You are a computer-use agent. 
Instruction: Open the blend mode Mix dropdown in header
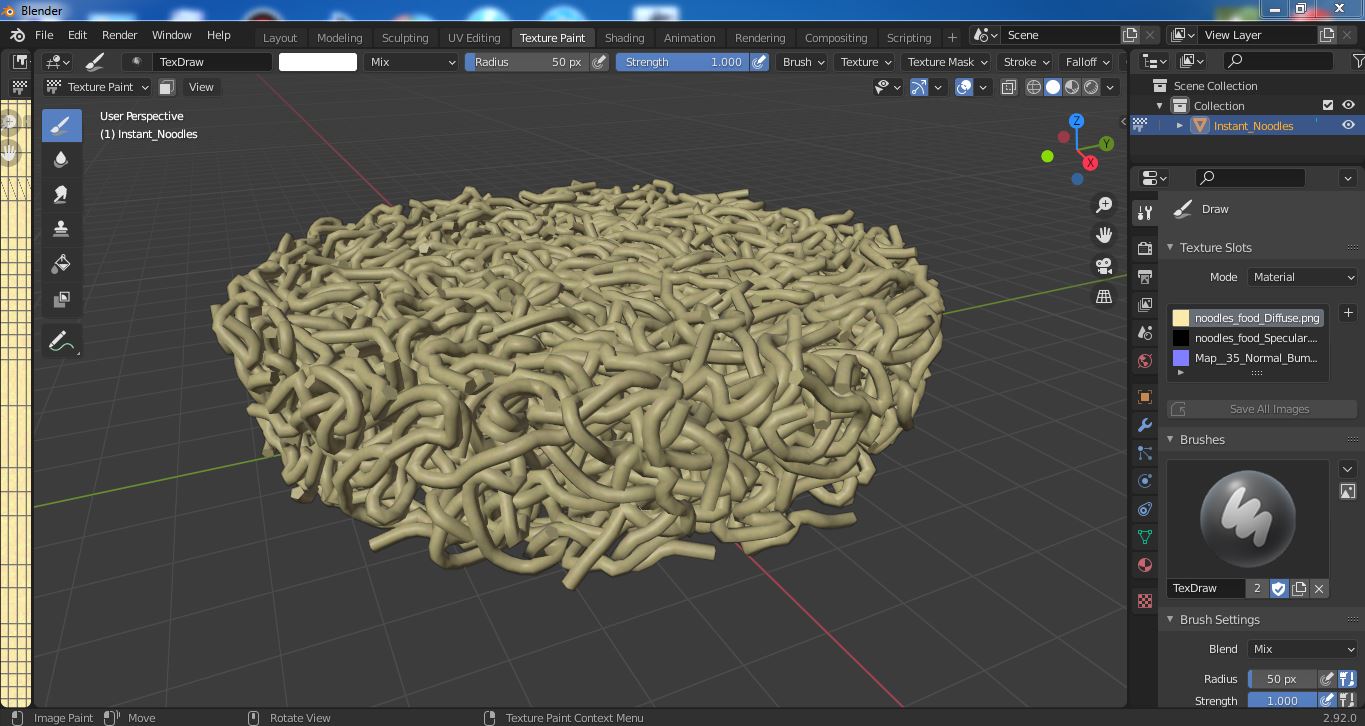[x=411, y=62]
